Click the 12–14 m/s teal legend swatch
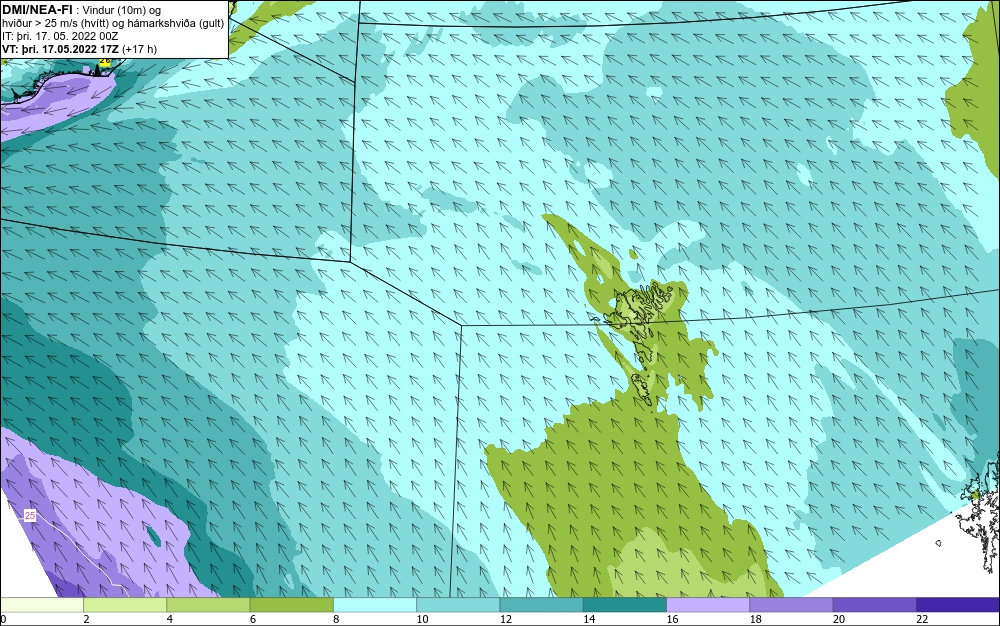The height and width of the screenshot is (626, 1000). (541, 605)
